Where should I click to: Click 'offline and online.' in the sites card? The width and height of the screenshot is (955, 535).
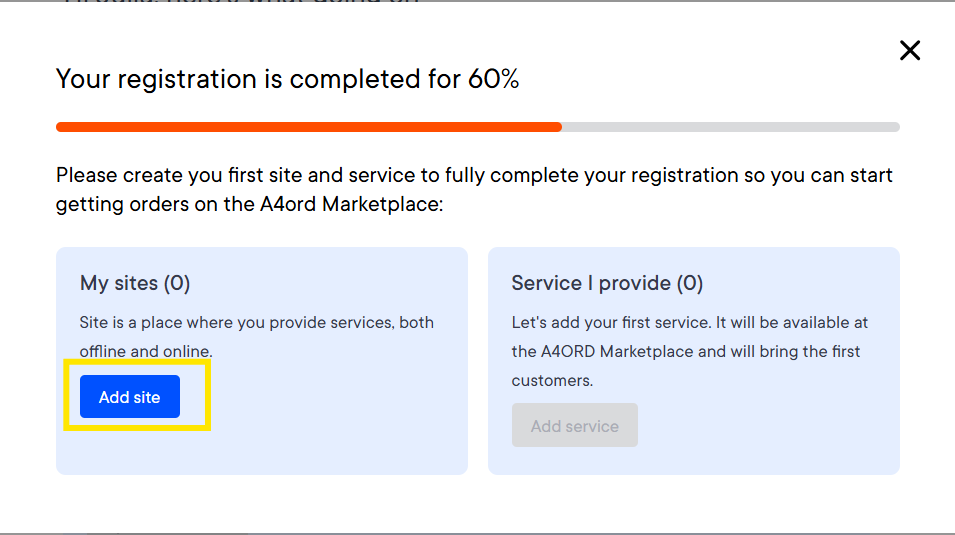coord(146,352)
